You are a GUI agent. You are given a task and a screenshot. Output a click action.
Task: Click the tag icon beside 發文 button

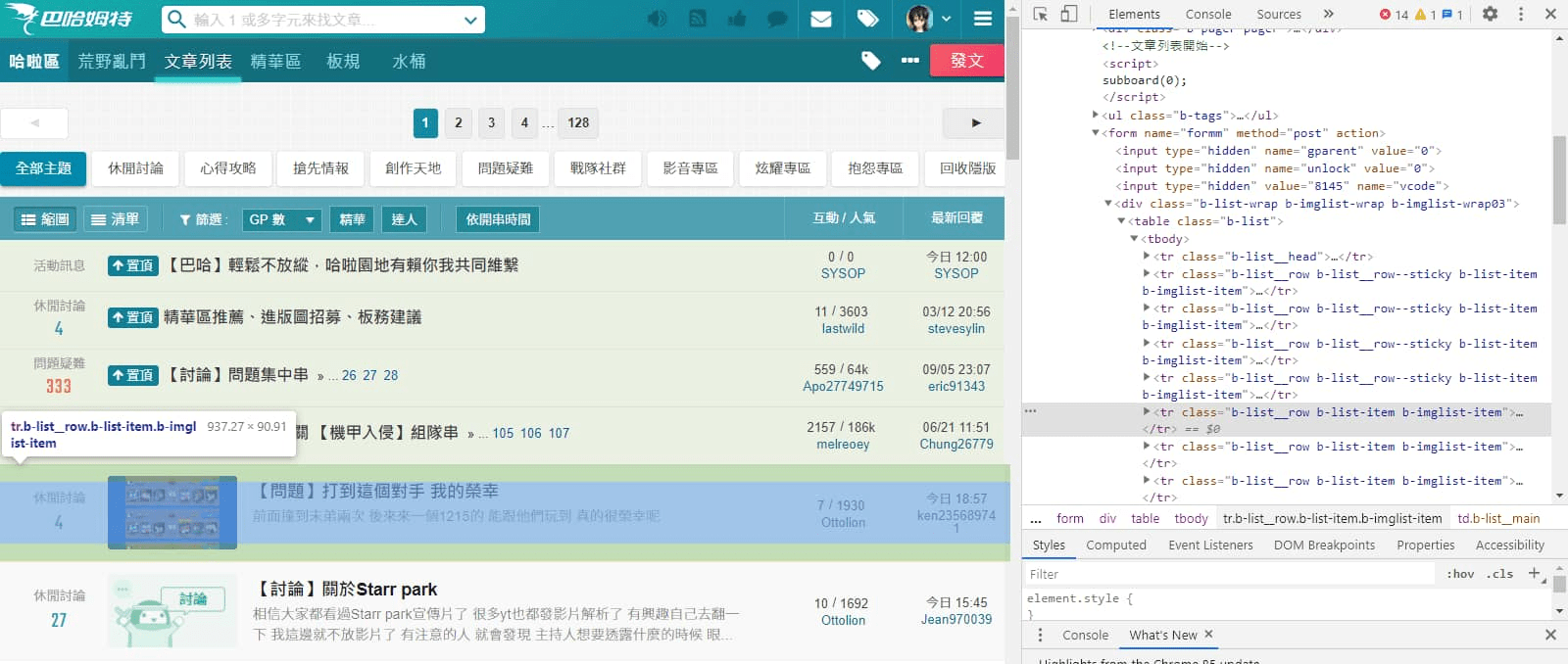871,61
